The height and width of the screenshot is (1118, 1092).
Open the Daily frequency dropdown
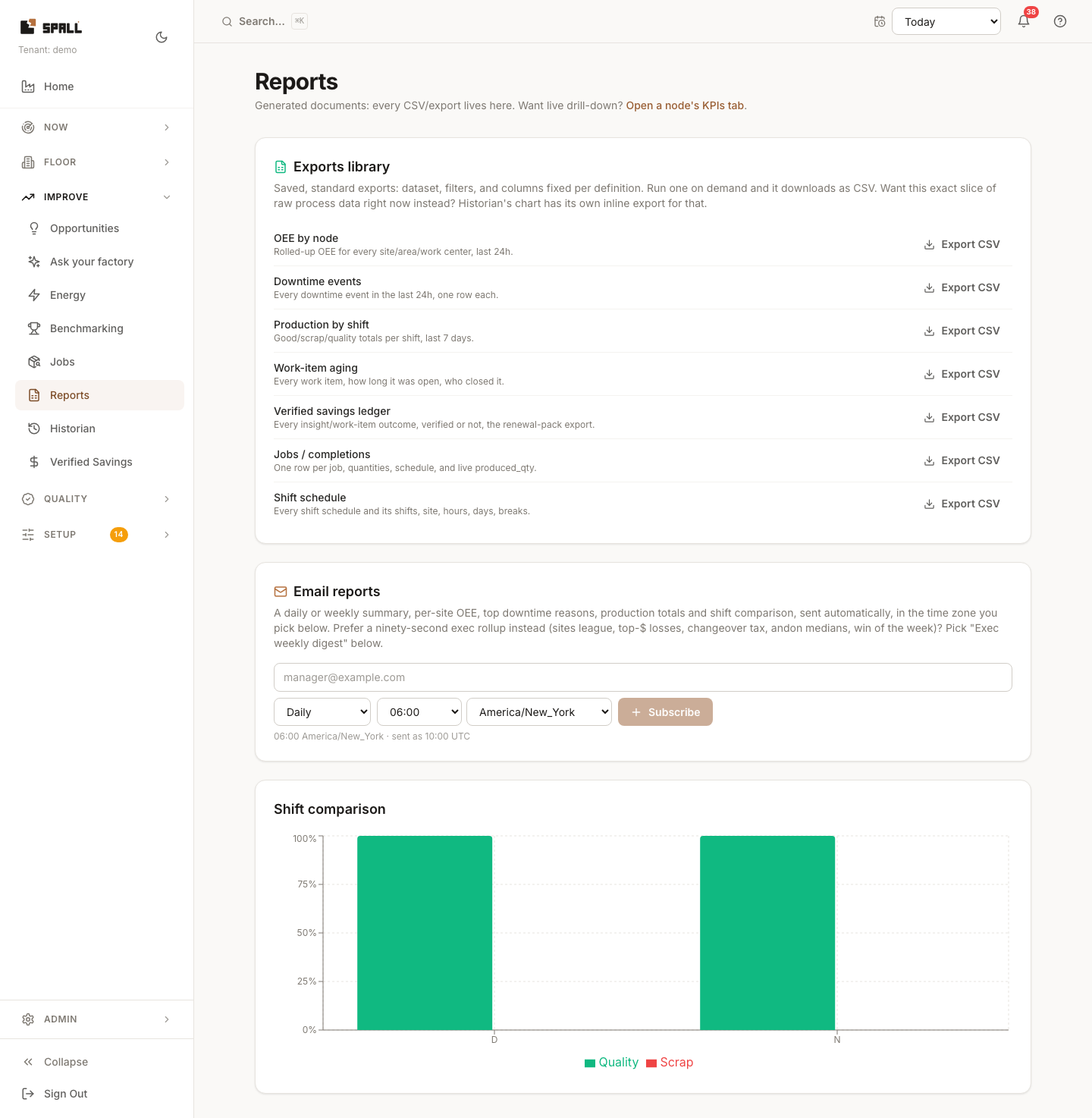322,712
